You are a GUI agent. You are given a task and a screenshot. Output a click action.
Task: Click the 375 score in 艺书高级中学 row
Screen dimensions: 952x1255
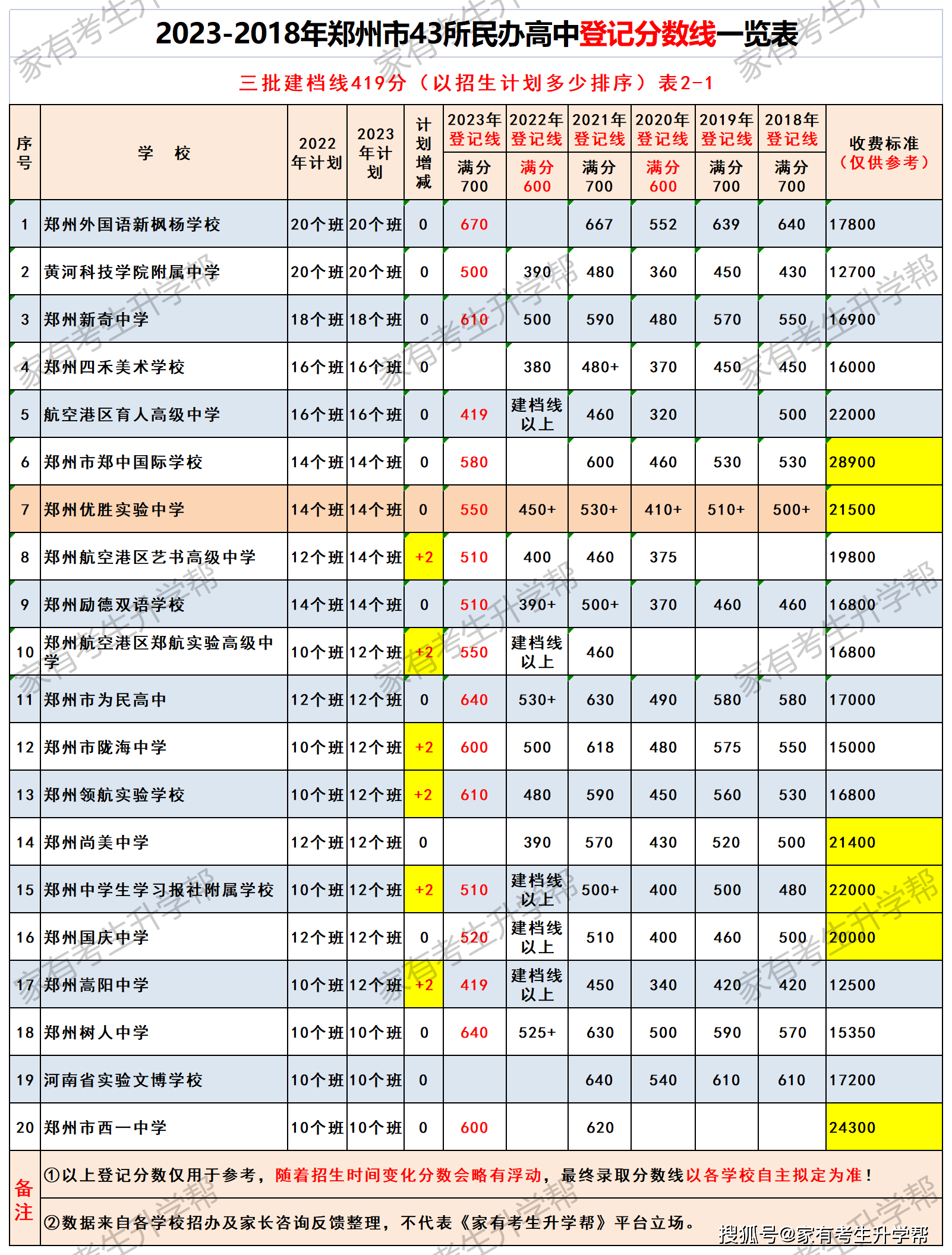[x=663, y=557]
